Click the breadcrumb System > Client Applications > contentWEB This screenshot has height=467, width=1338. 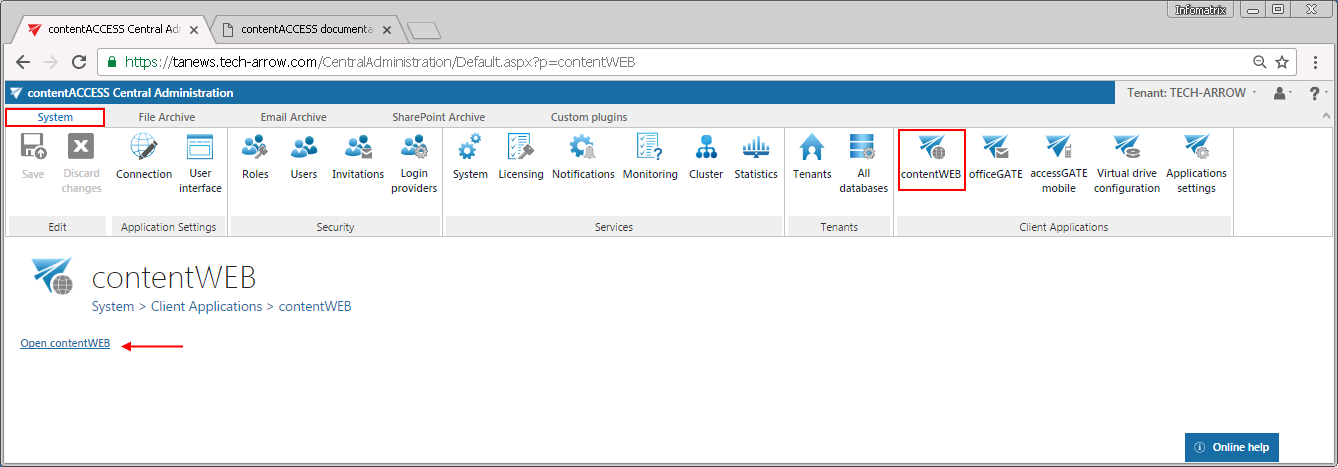coord(221,306)
